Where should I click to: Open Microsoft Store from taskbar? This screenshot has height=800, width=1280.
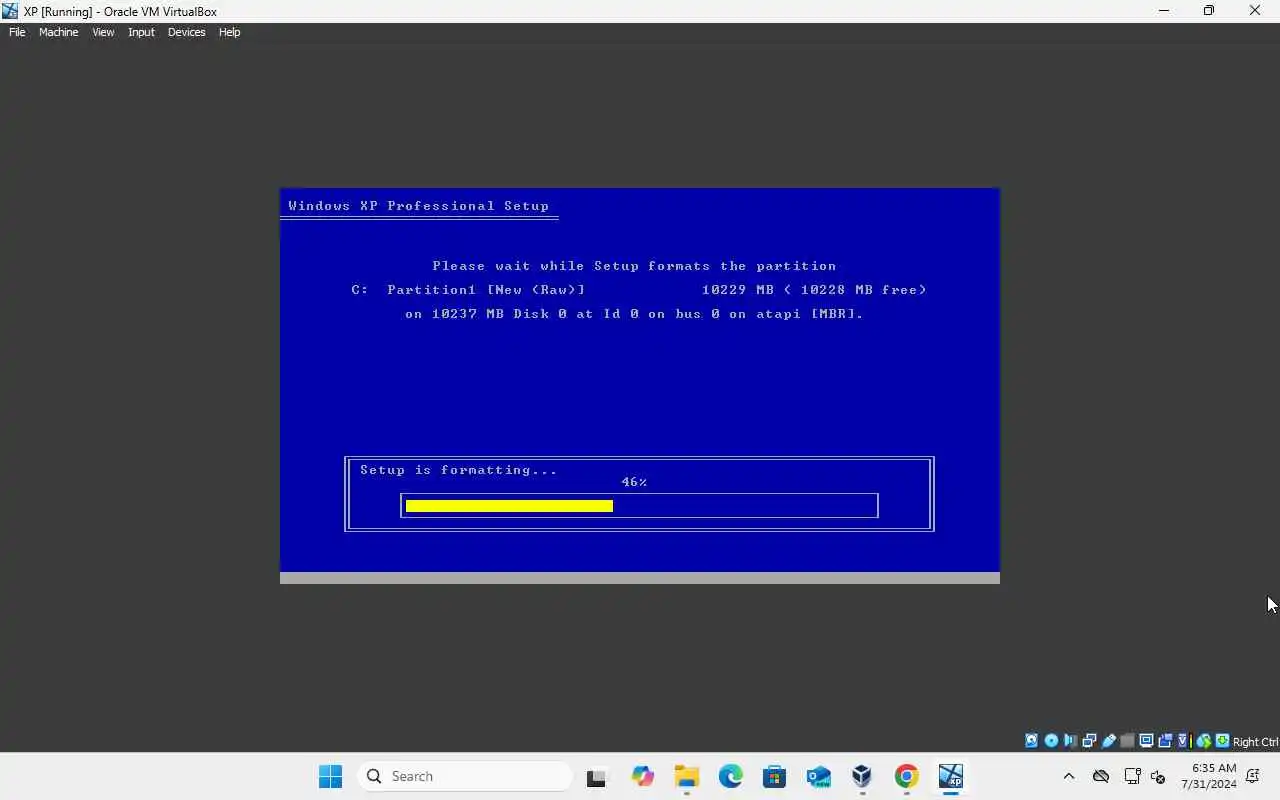pyautogui.click(x=774, y=776)
